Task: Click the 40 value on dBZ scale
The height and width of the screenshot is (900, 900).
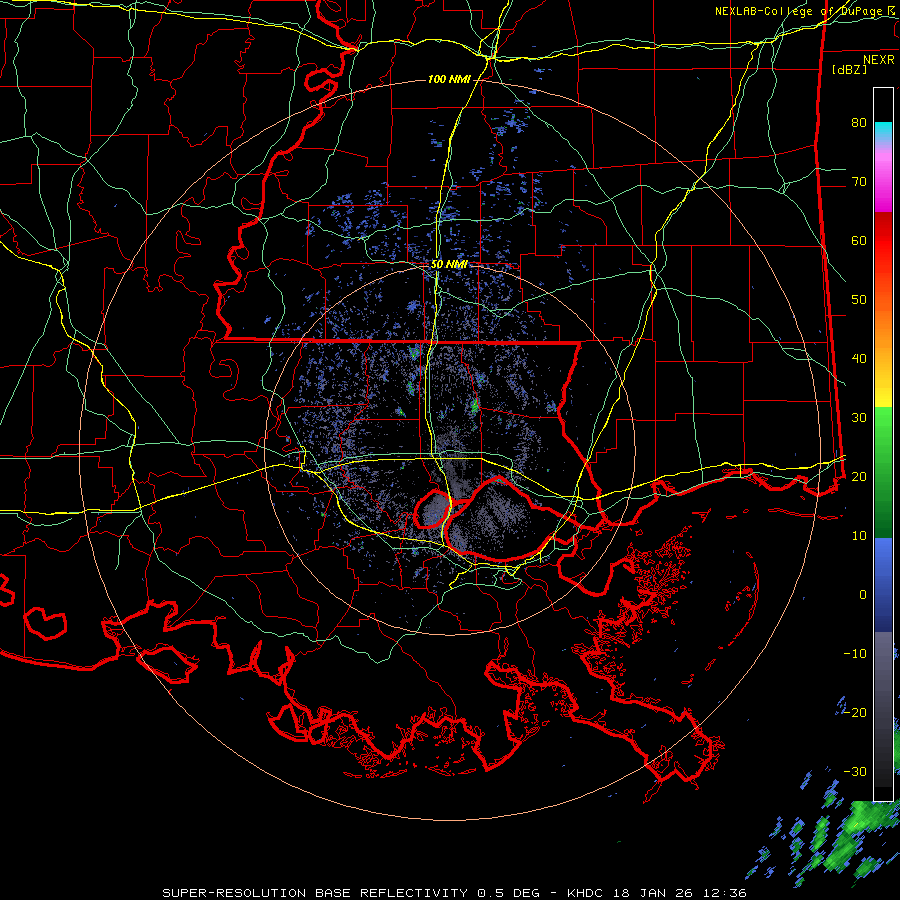Action: (x=859, y=359)
